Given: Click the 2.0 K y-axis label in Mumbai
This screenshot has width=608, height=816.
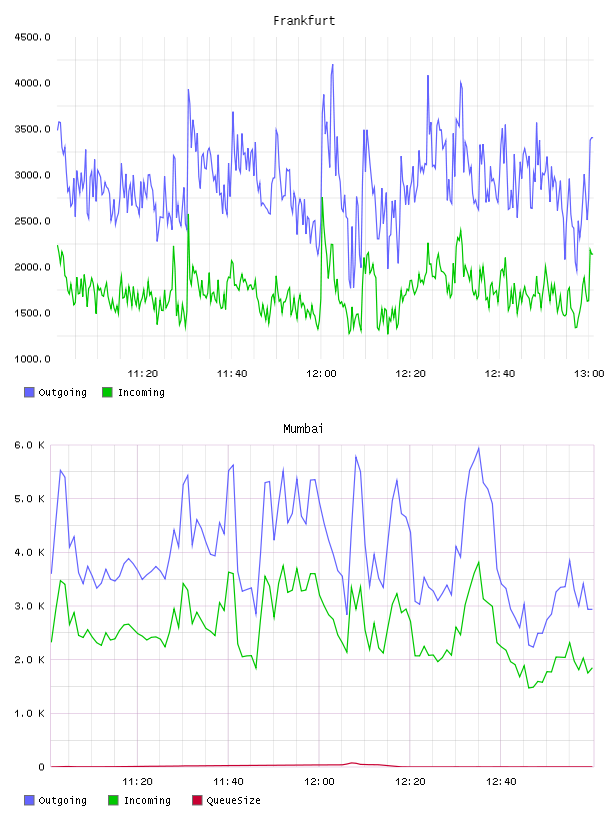Looking at the screenshot, I should [x=29, y=659].
